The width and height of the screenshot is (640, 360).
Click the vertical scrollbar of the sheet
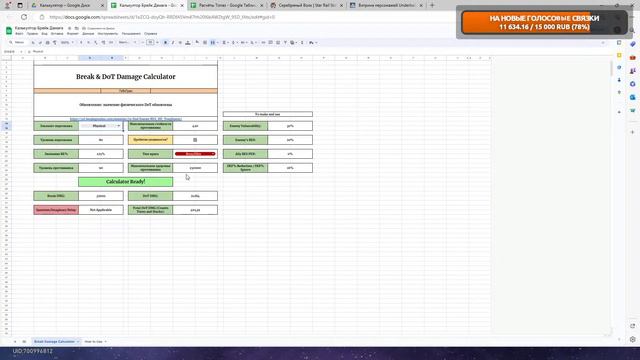tap(611, 69)
